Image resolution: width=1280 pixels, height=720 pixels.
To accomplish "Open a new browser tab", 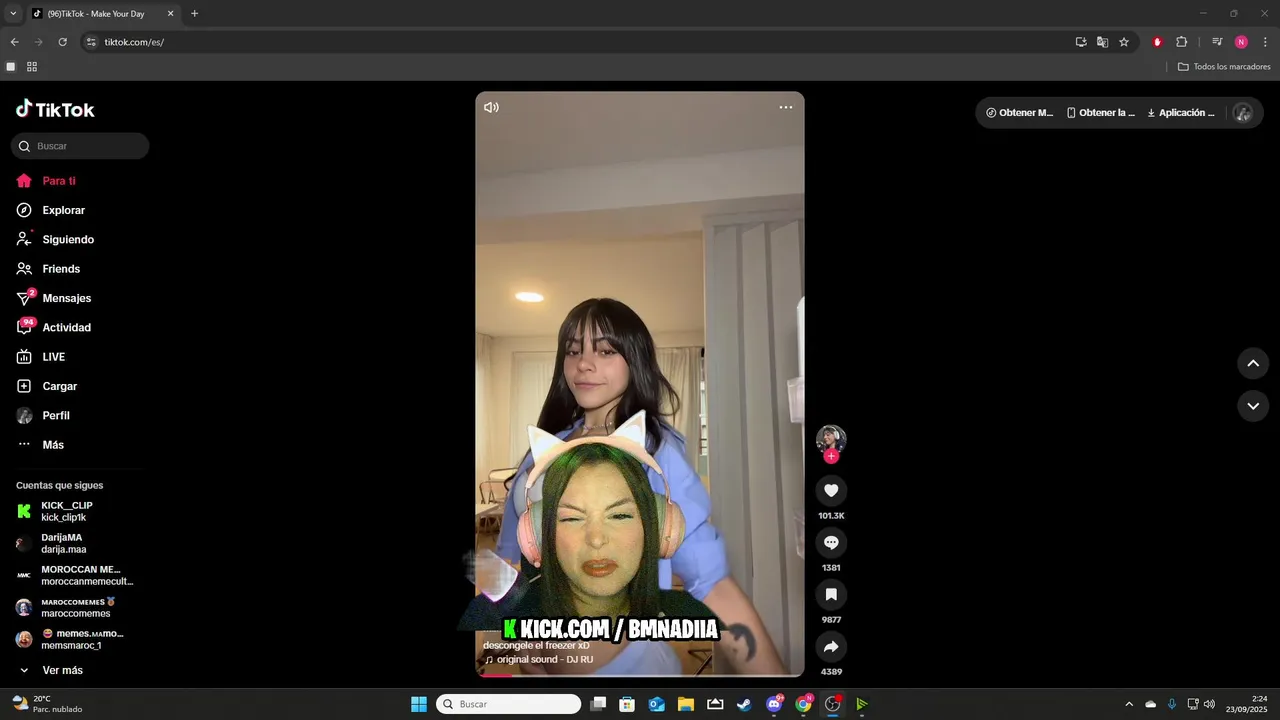I will pyautogui.click(x=194, y=13).
